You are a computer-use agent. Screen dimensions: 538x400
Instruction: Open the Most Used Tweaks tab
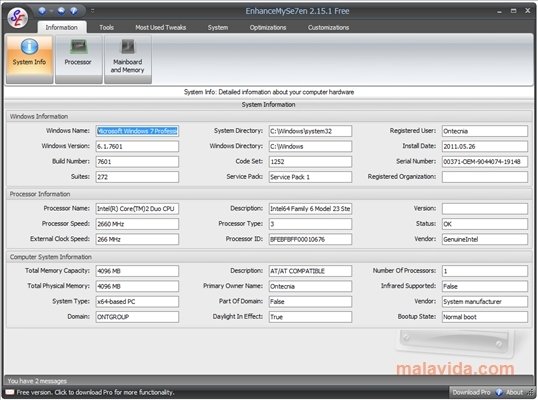click(161, 27)
